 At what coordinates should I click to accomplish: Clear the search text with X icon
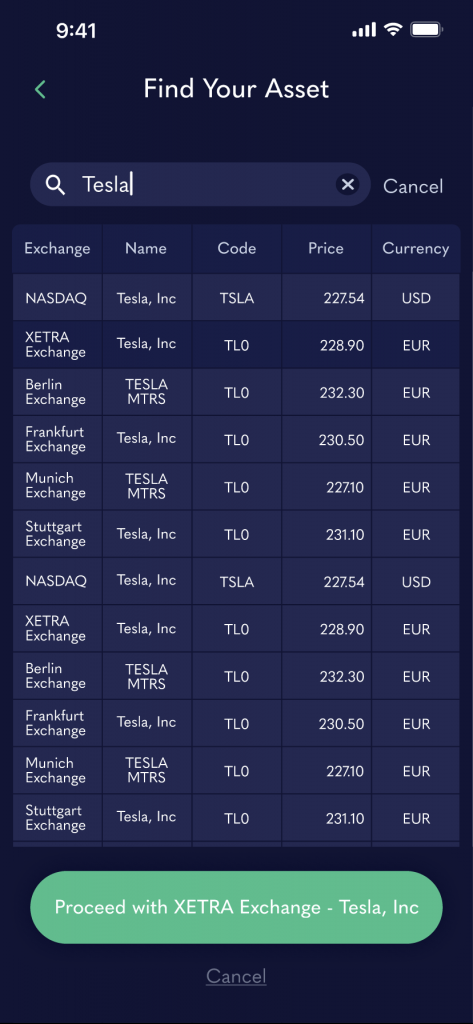pos(348,185)
